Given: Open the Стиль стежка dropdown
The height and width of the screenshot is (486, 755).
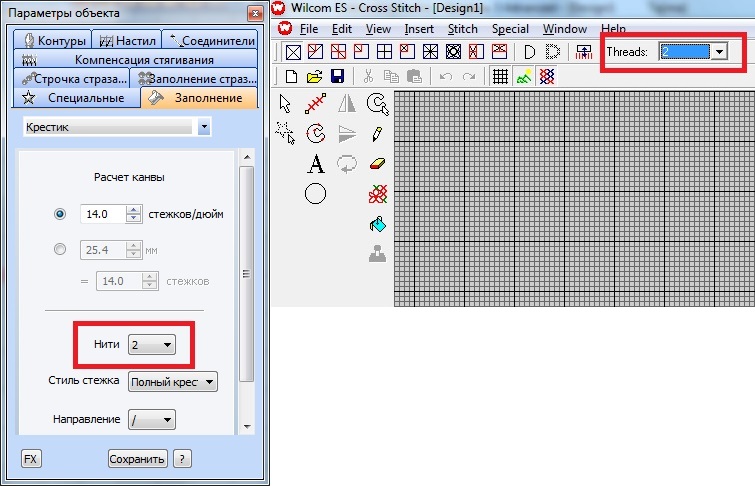Looking at the screenshot, I should [x=173, y=382].
